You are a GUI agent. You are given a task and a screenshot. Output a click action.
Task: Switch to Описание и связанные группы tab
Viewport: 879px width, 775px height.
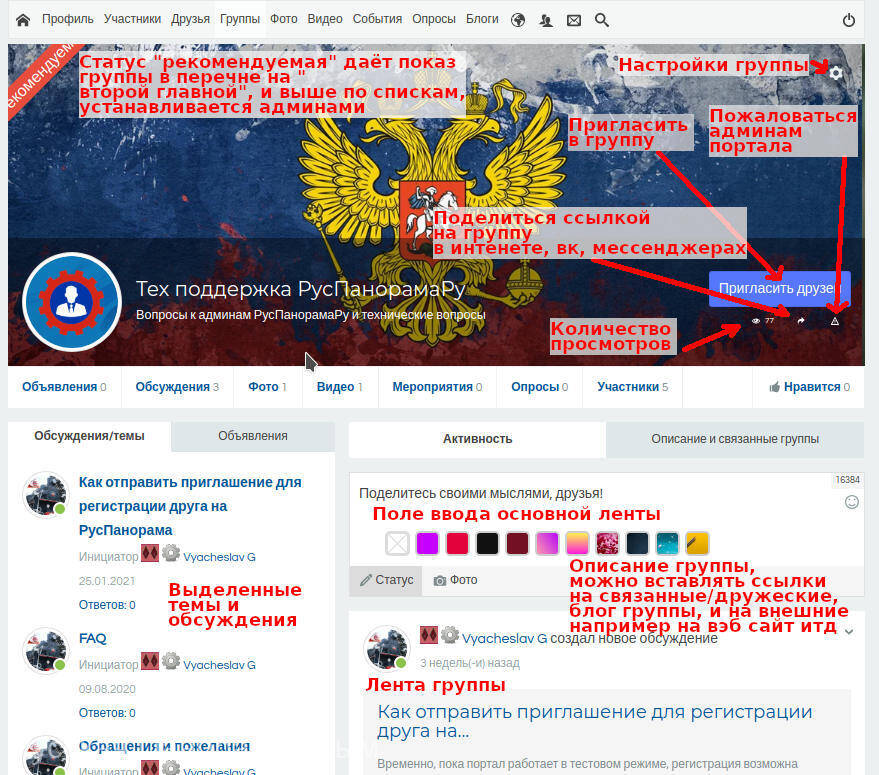pos(735,439)
